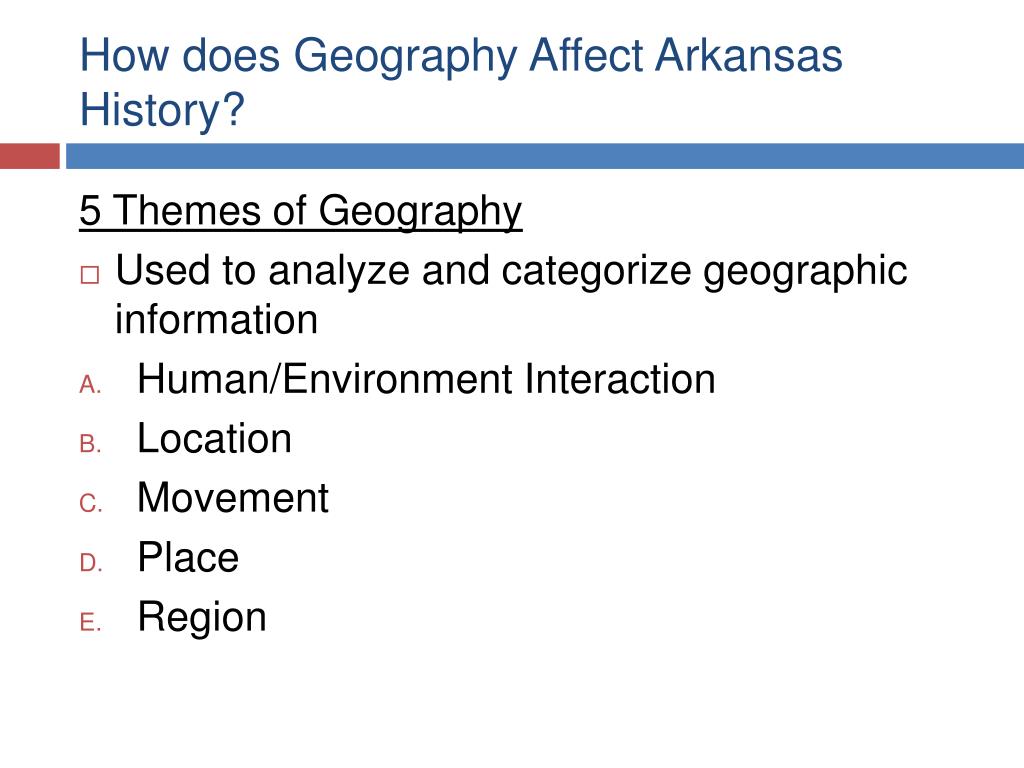Select 'Human/Environment Interaction' item

[426, 379]
